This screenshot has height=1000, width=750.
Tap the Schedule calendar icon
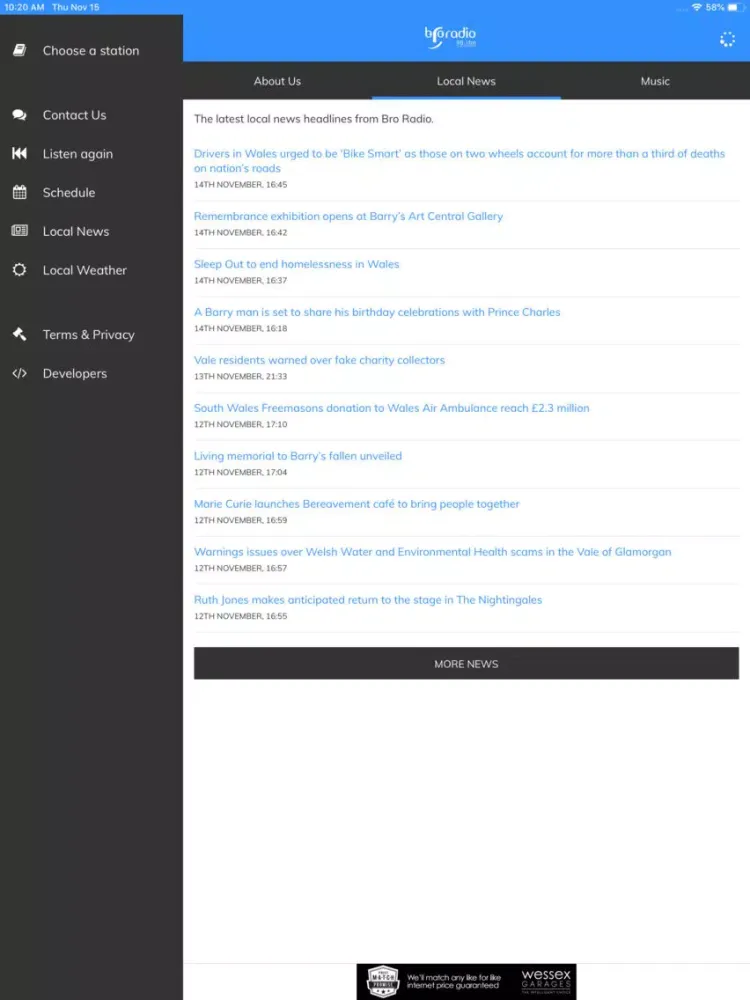[20, 192]
